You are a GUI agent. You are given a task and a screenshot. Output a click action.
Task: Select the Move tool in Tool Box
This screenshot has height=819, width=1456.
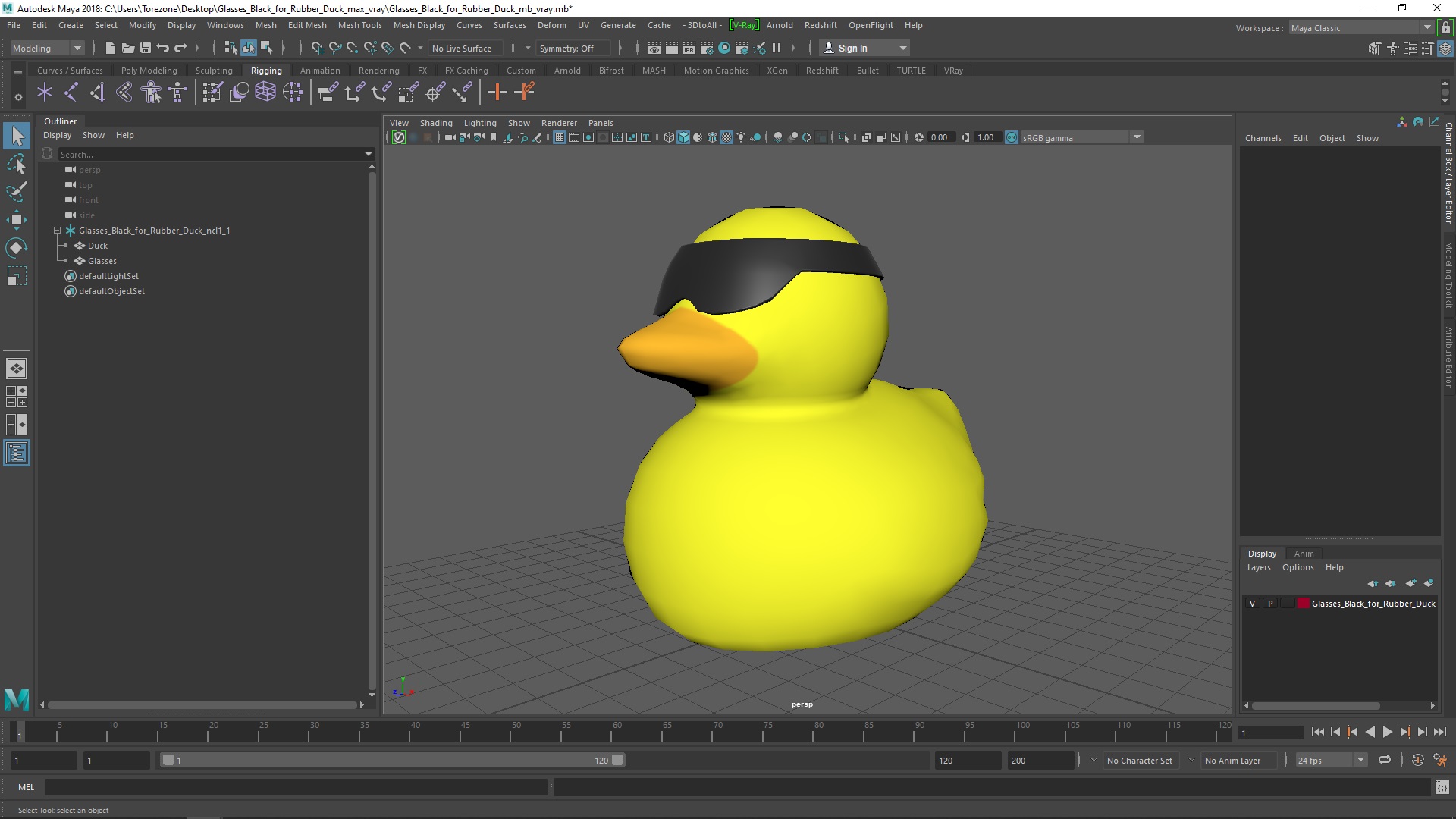tap(17, 220)
